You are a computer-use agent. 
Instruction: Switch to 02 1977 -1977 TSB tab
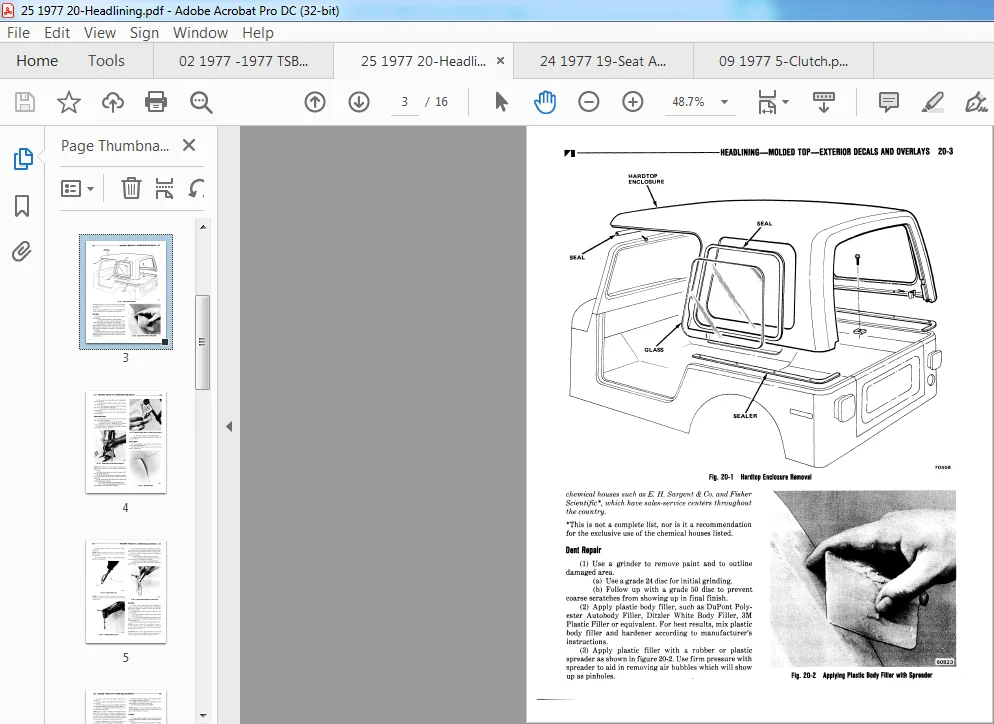coord(243,61)
